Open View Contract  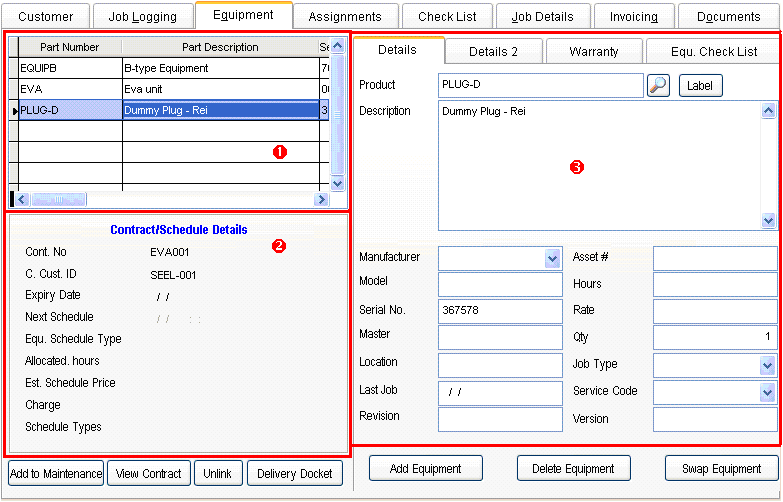point(149,474)
